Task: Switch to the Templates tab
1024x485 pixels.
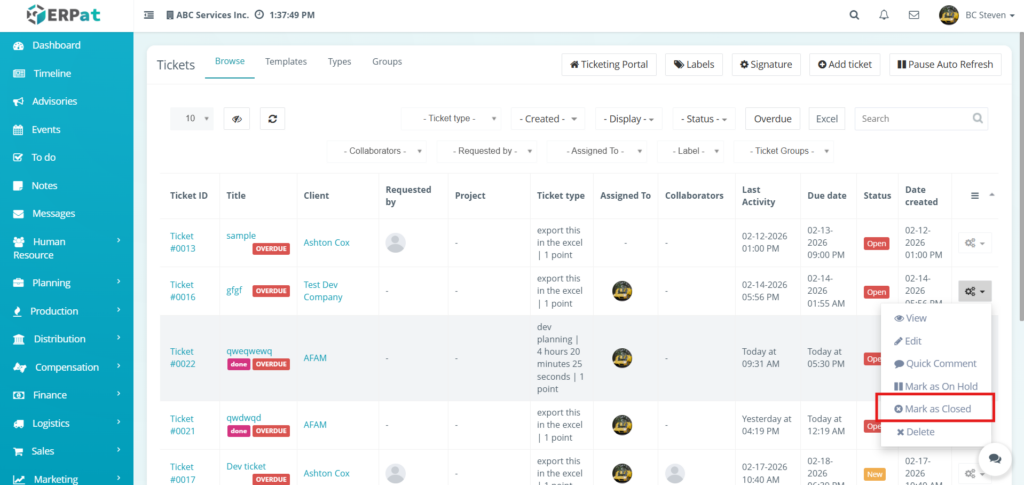Action: [286, 62]
